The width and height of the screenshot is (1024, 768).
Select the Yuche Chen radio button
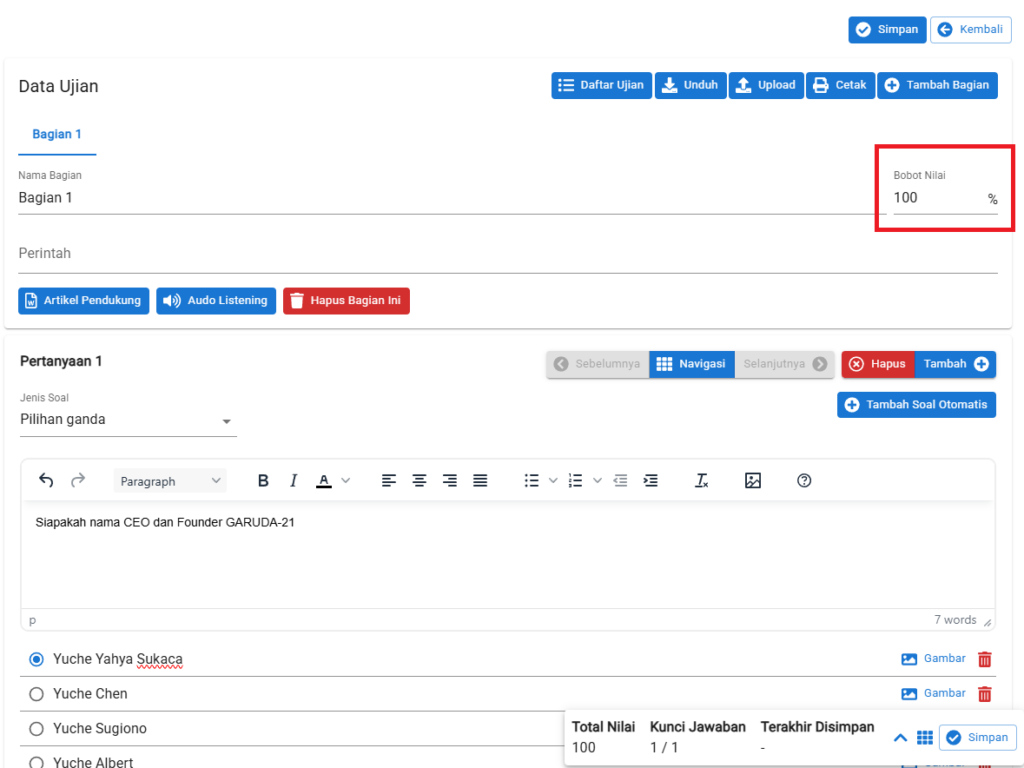tap(37, 694)
